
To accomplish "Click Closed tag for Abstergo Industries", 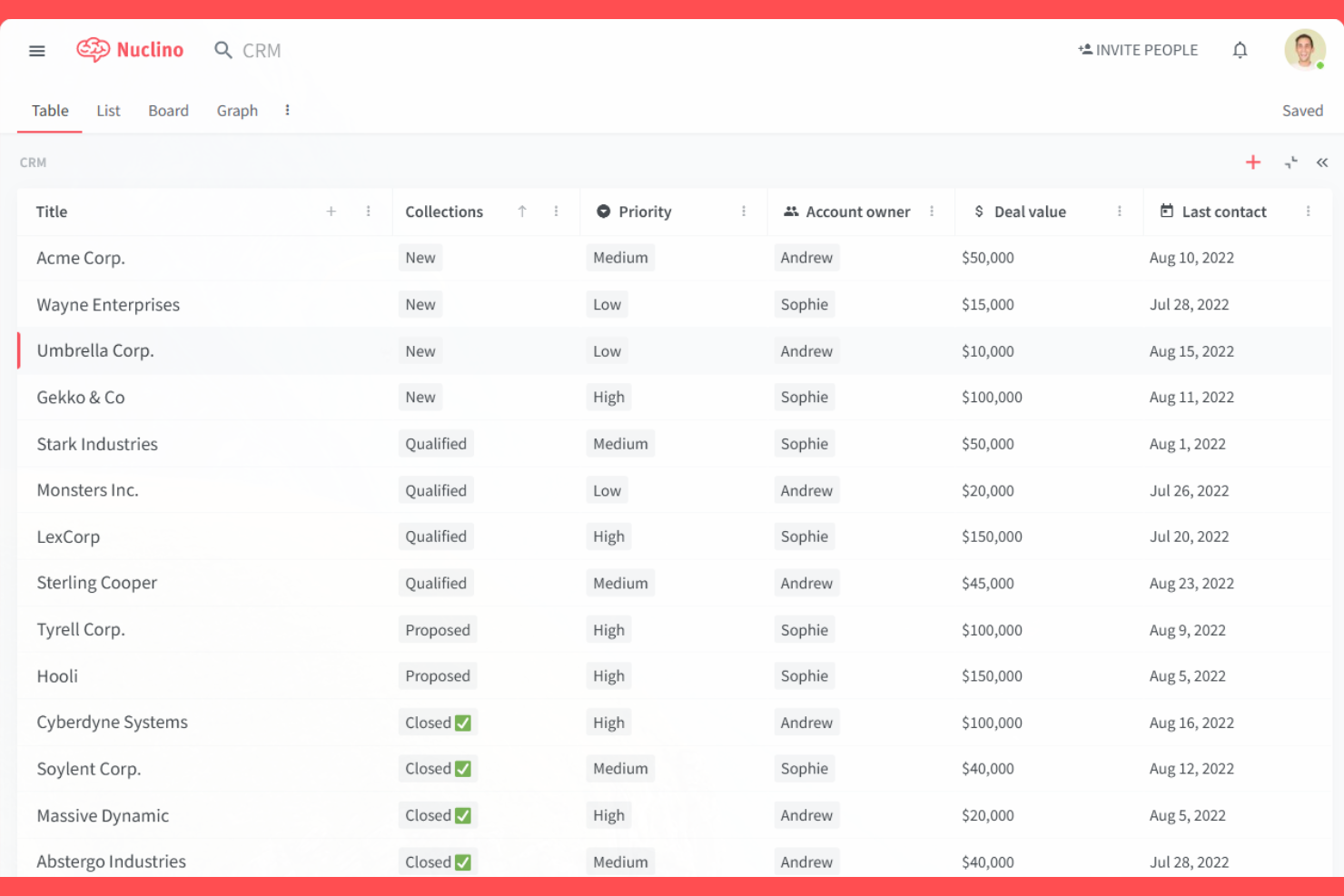I will tap(438, 862).
